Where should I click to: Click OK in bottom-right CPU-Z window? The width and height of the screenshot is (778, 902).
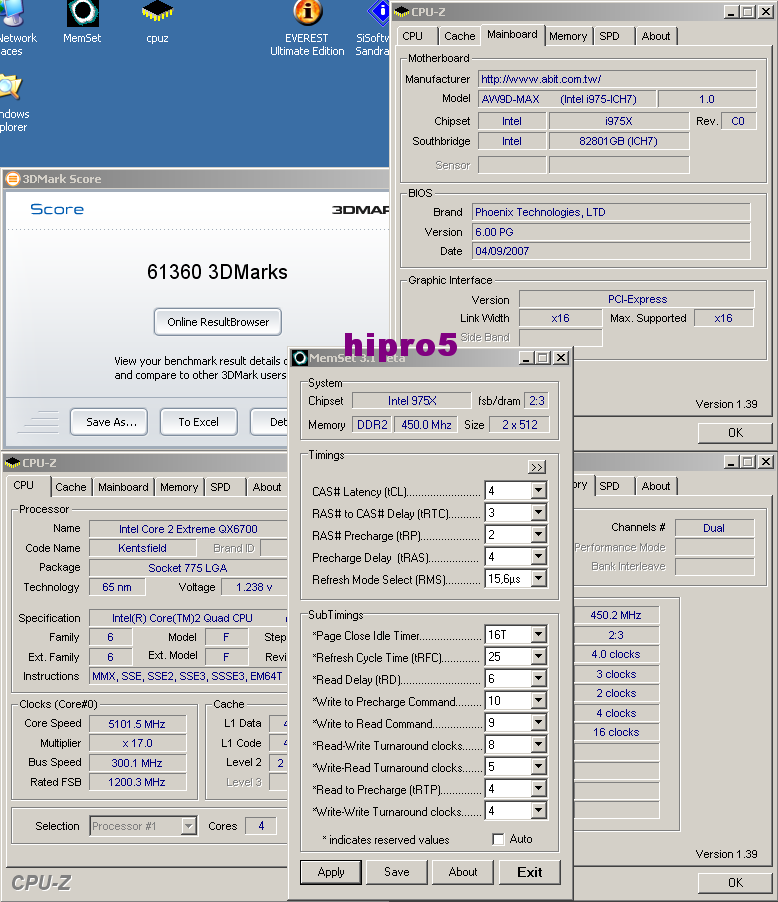tap(735, 882)
